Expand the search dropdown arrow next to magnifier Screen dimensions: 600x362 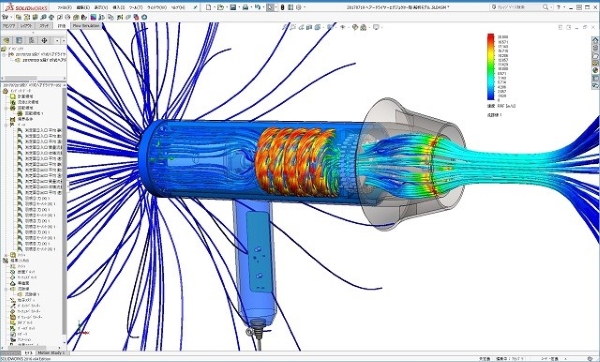(x=551, y=7)
